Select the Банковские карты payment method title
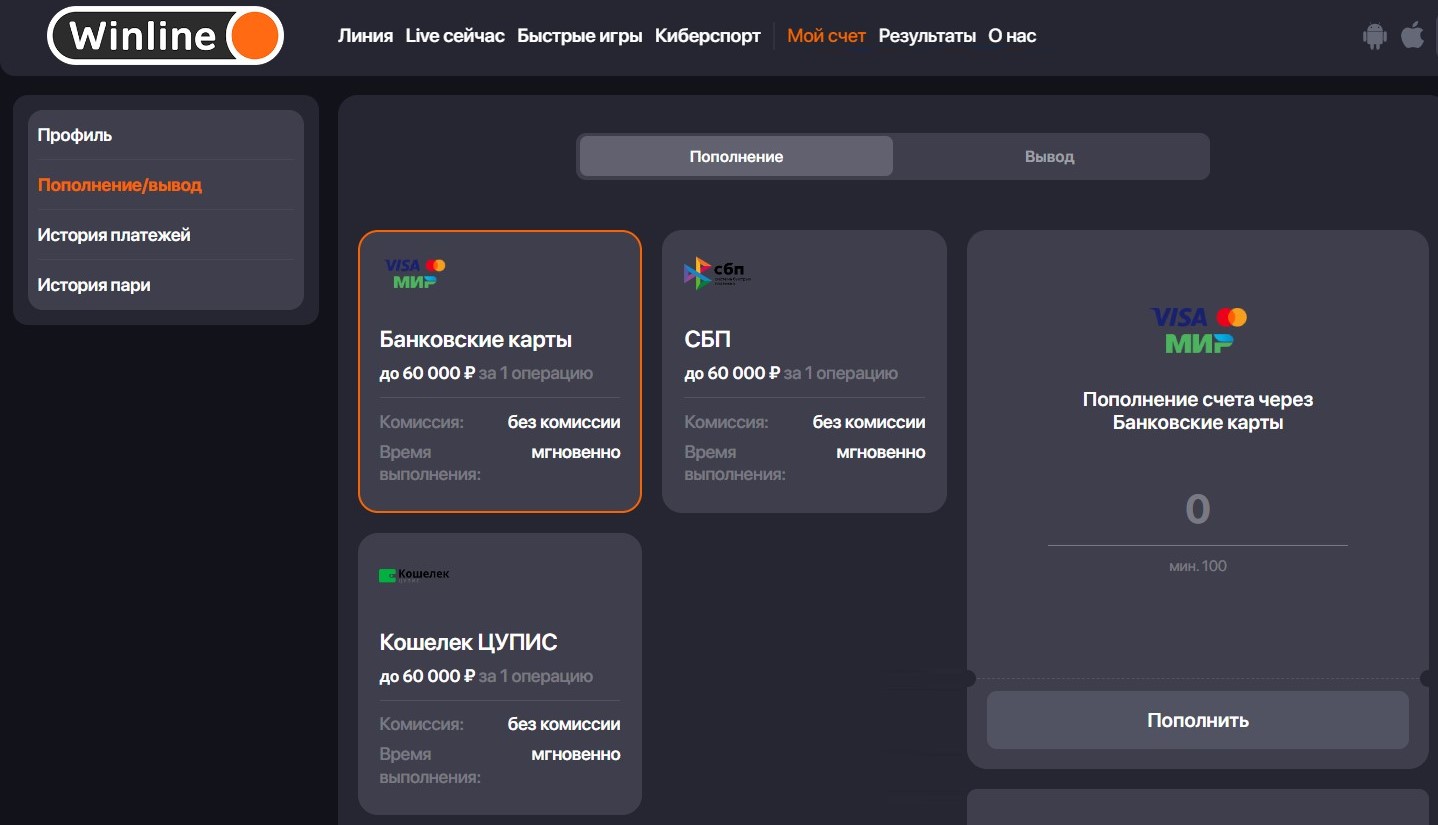Viewport: 1438px width, 825px height. coord(476,340)
